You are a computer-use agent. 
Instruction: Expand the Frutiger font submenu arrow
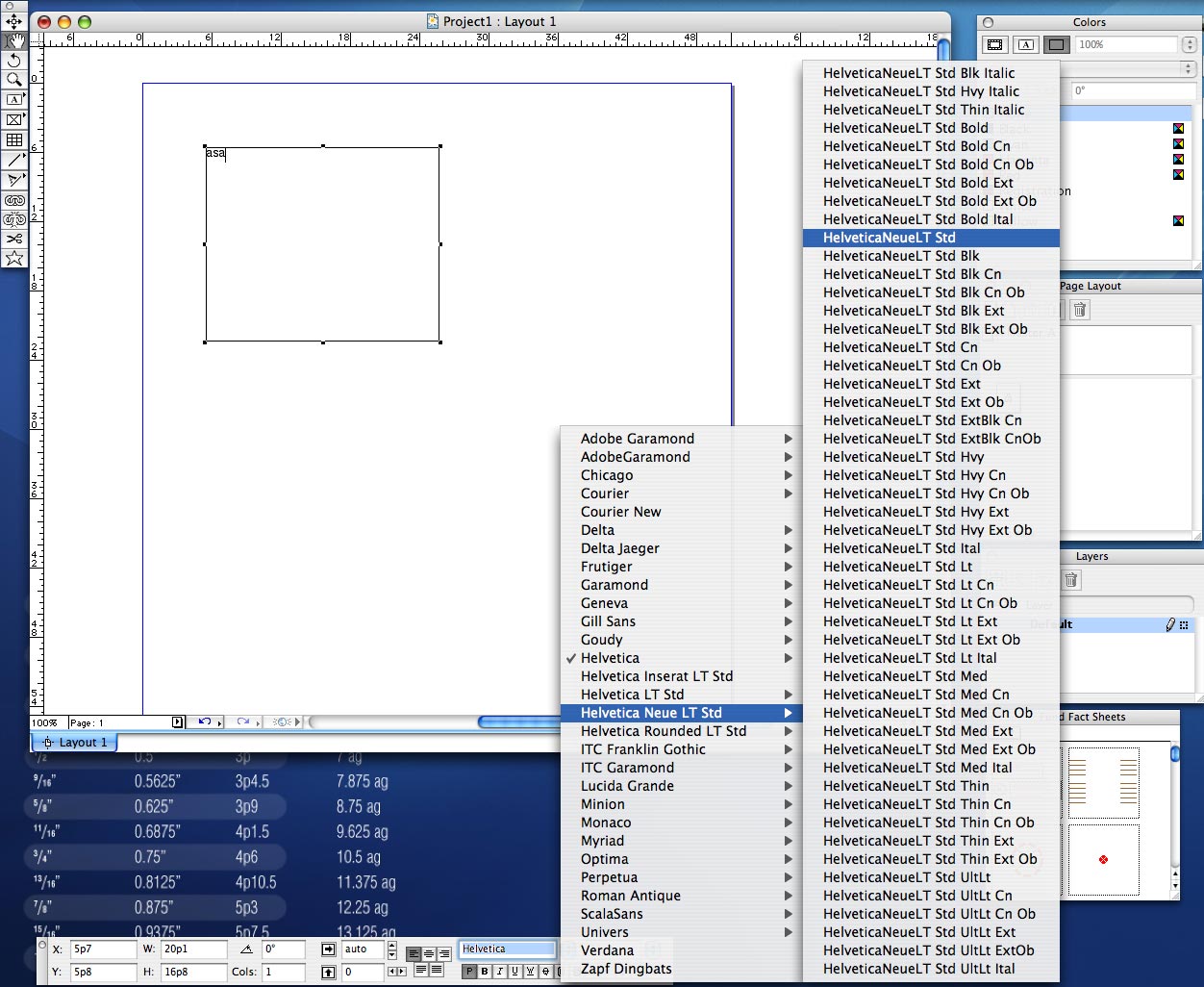pos(789,567)
